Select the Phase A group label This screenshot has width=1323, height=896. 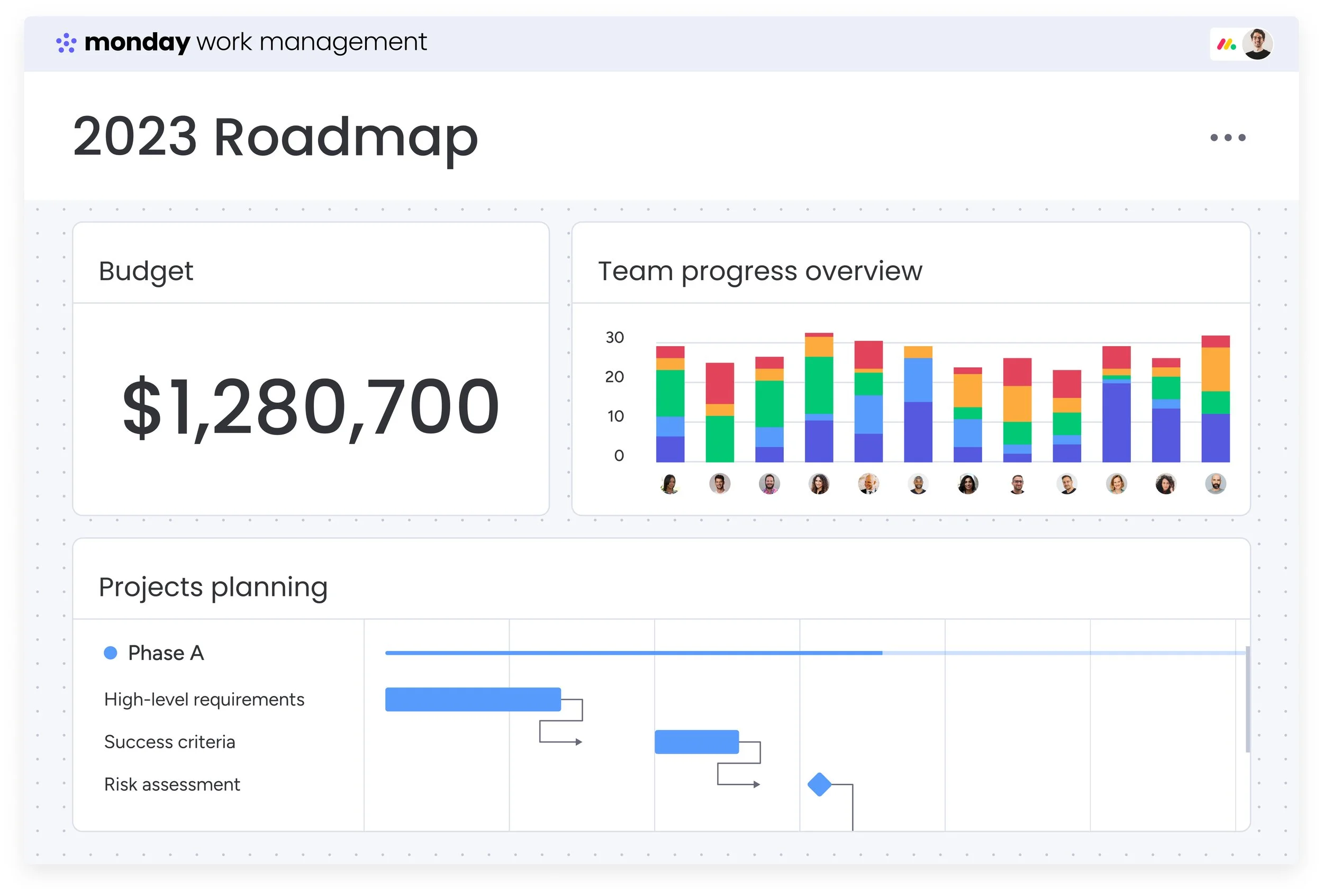coord(166,653)
